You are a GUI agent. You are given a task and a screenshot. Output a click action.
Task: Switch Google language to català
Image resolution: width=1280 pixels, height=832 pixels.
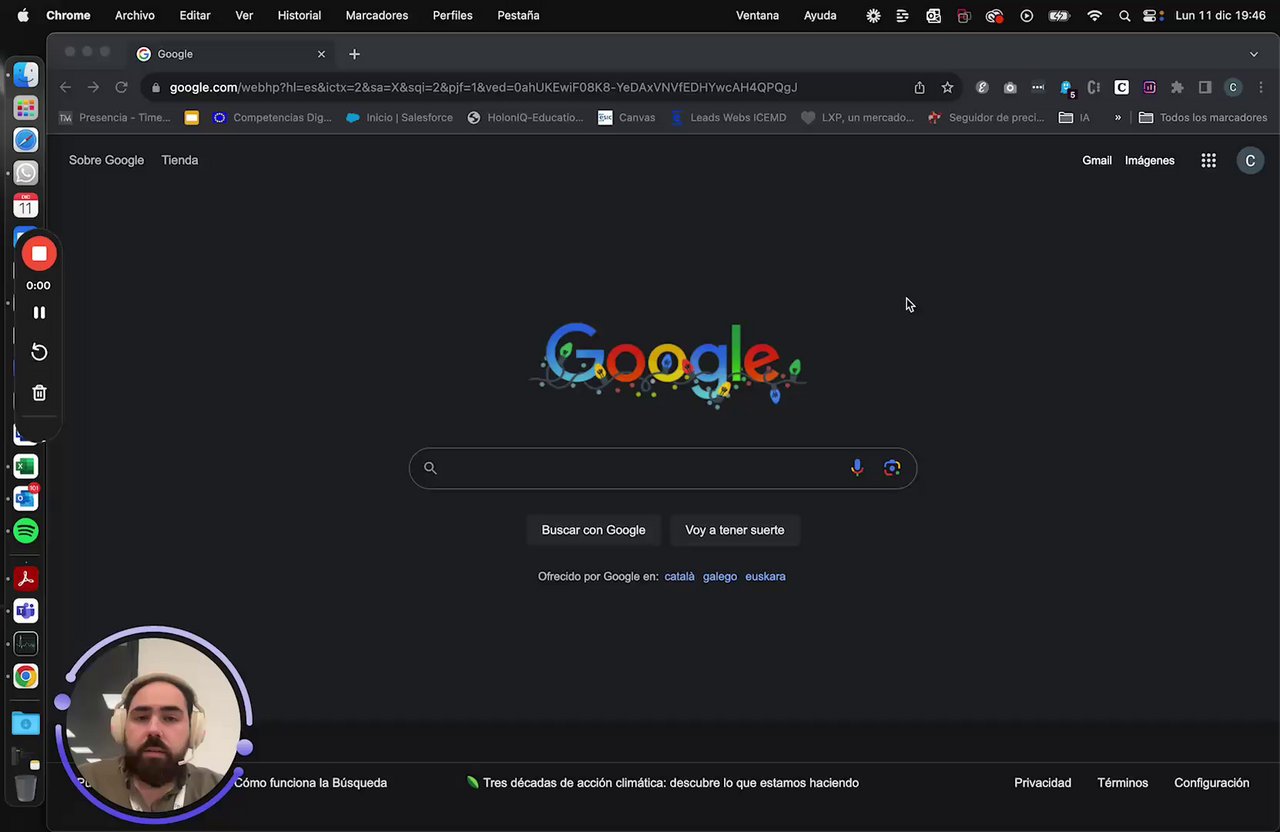[x=680, y=576]
